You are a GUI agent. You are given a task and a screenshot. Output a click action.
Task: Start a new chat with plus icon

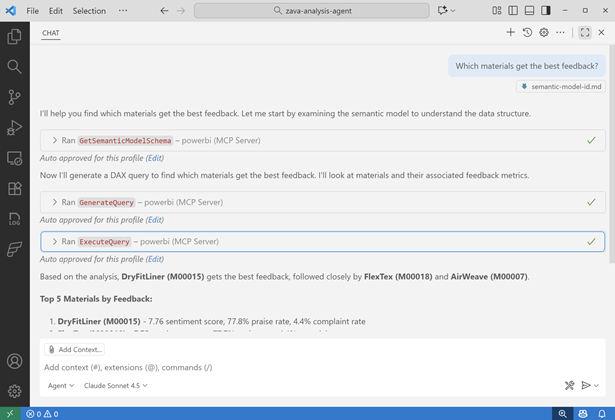pyautogui.click(x=510, y=33)
